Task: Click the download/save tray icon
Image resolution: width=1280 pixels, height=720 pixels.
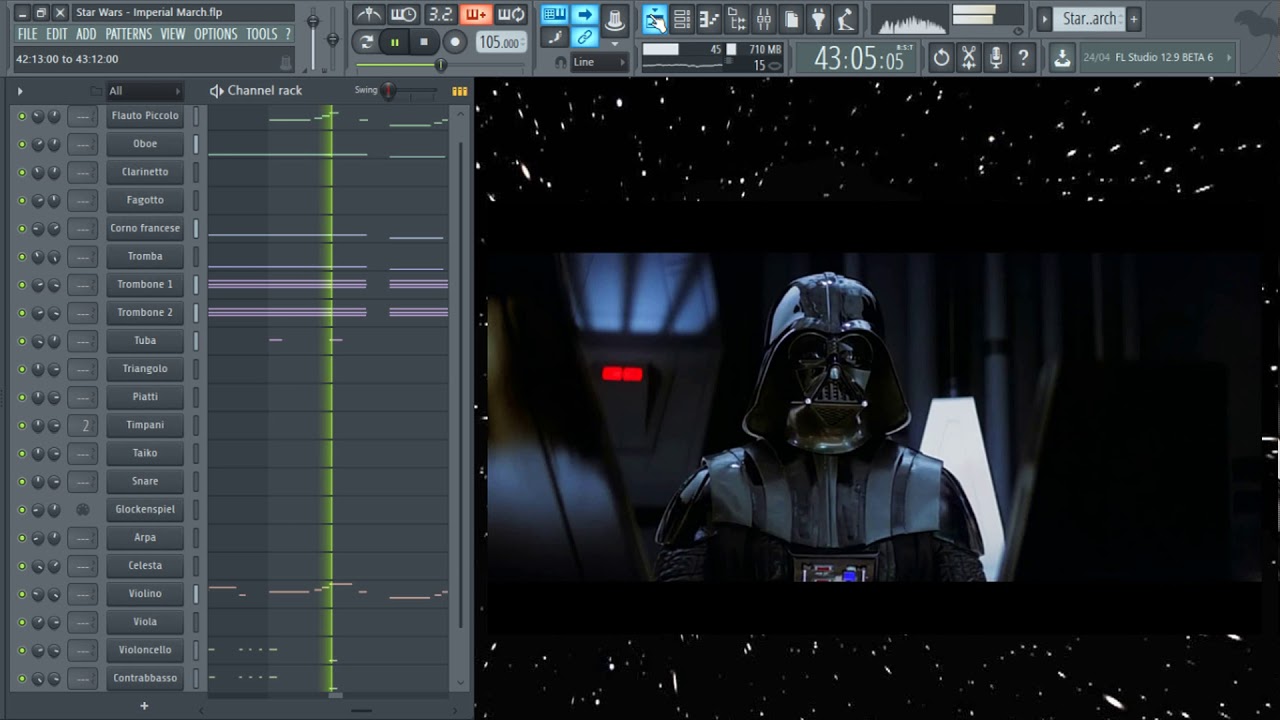Action: (1062, 58)
